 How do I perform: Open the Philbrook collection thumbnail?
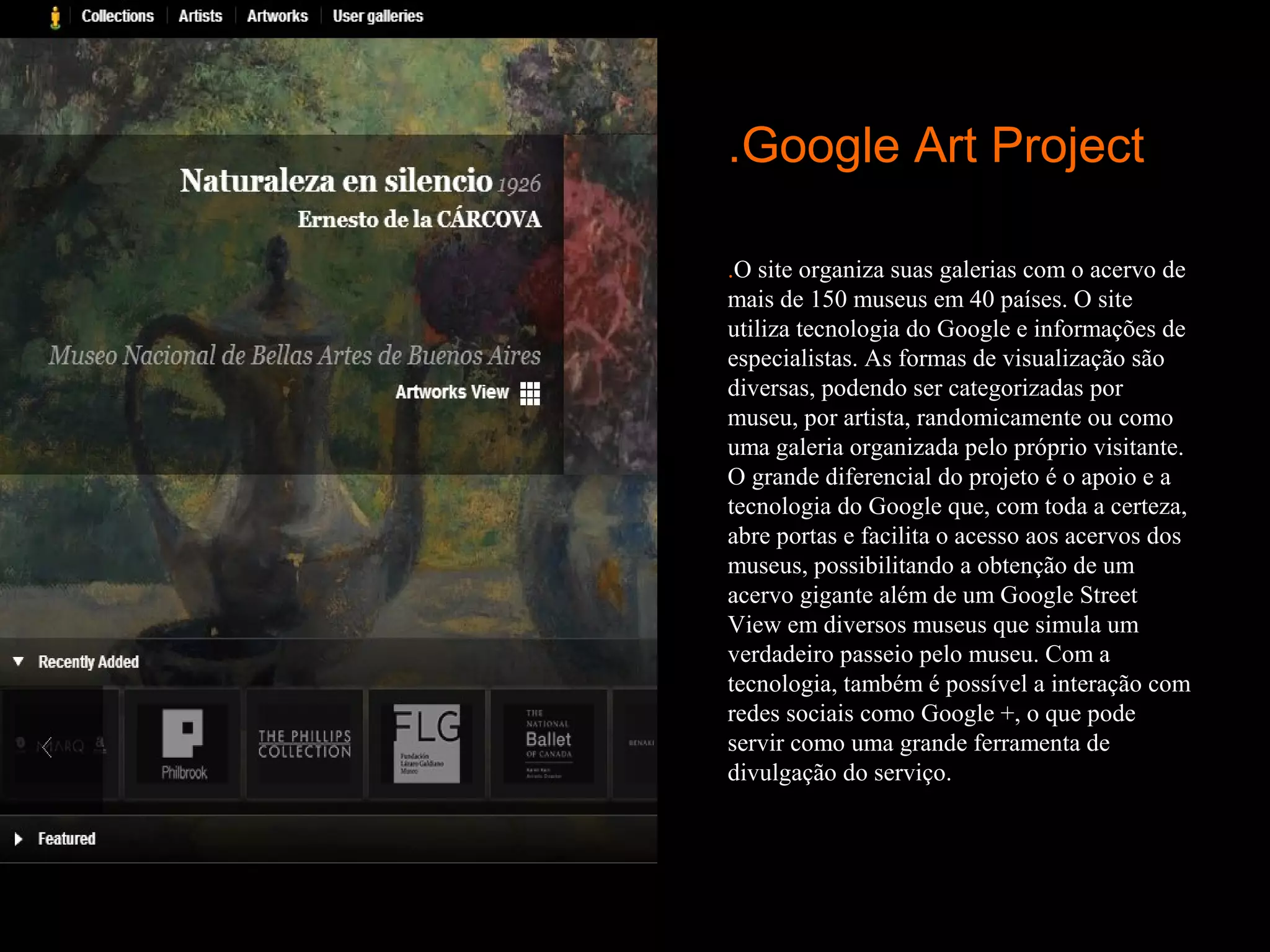click(x=183, y=743)
